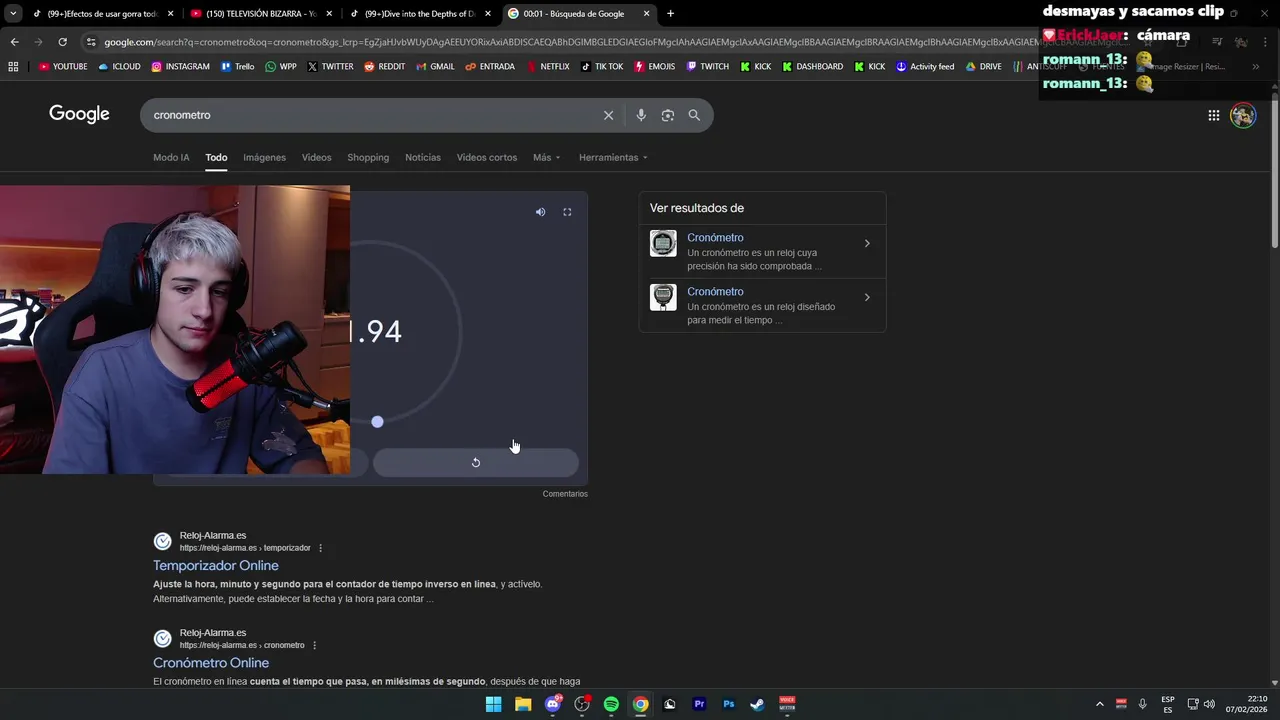The width and height of the screenshot is (1280, 720).
Task: Expand the Más dropdown
Action: [546, 157]
